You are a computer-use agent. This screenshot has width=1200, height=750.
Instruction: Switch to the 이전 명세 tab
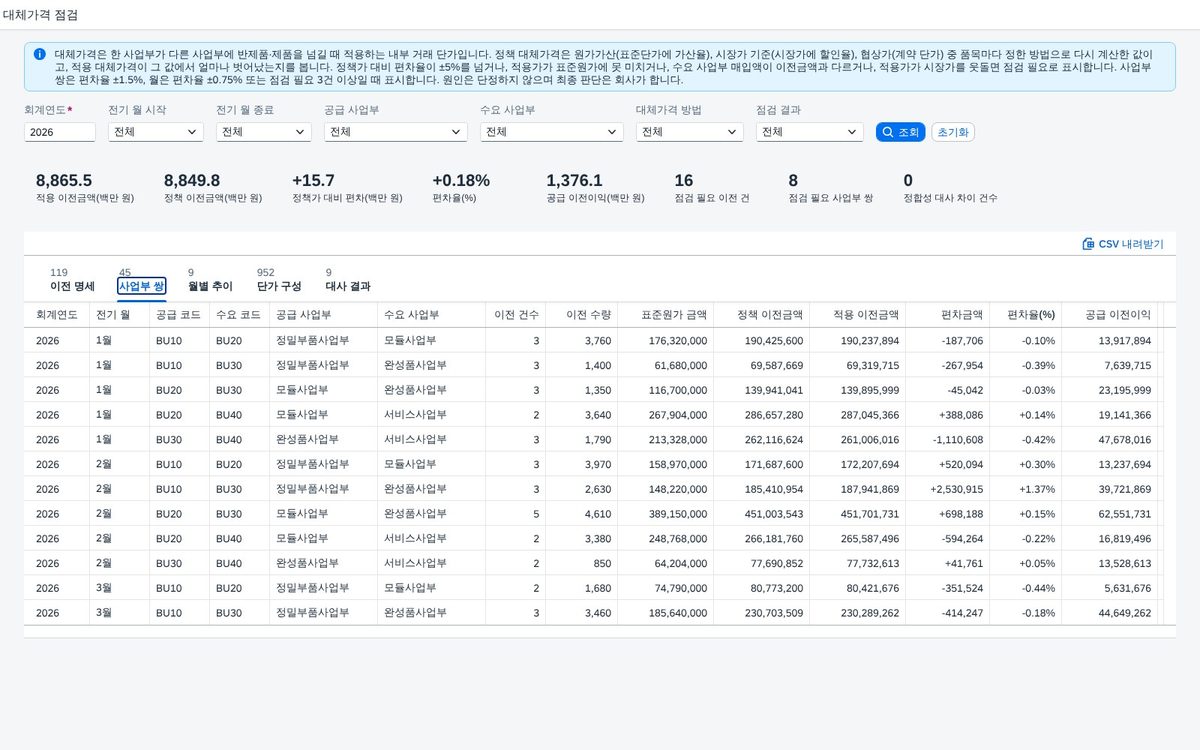(x=72, y=279)
